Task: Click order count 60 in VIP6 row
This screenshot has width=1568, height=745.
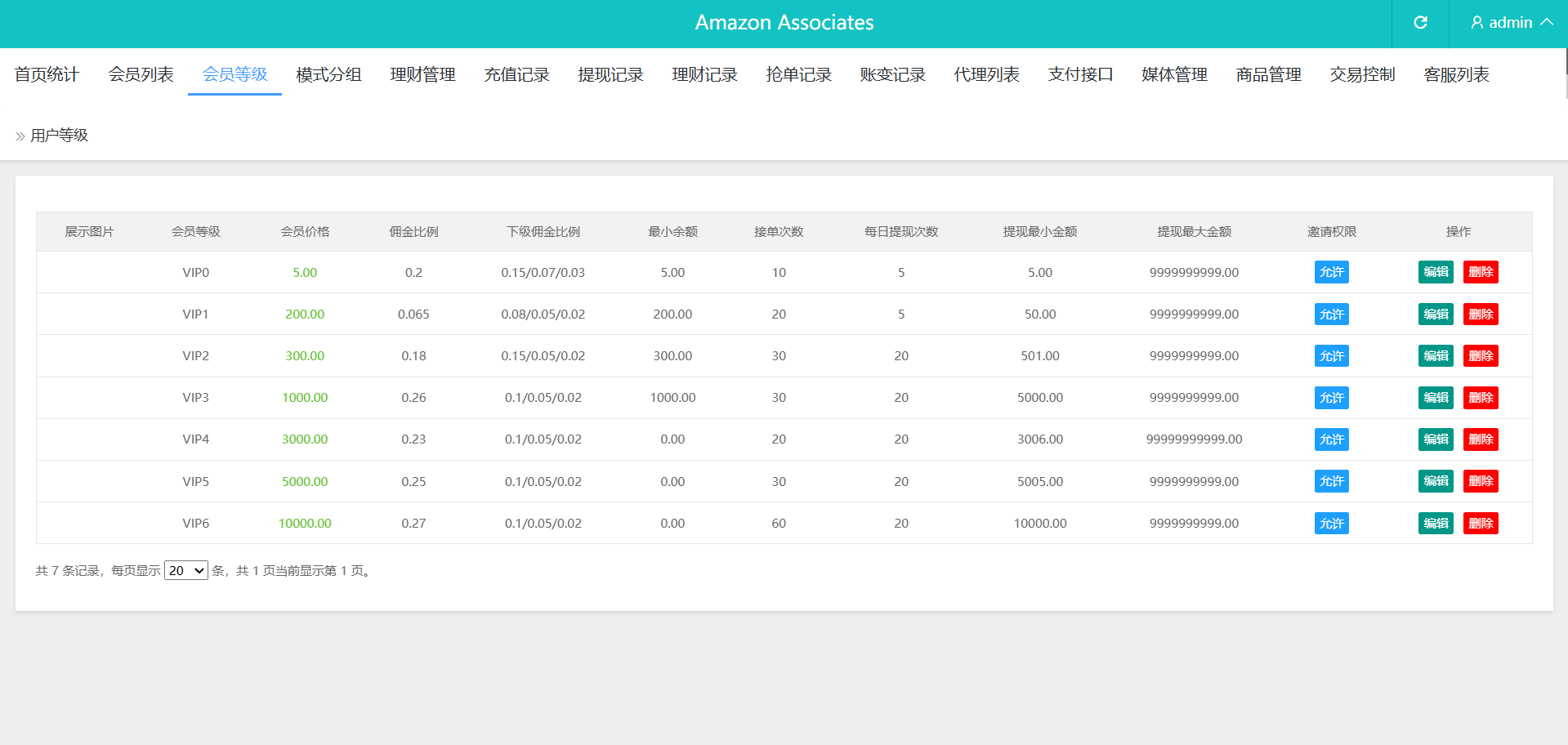Action: pos(779,523)
